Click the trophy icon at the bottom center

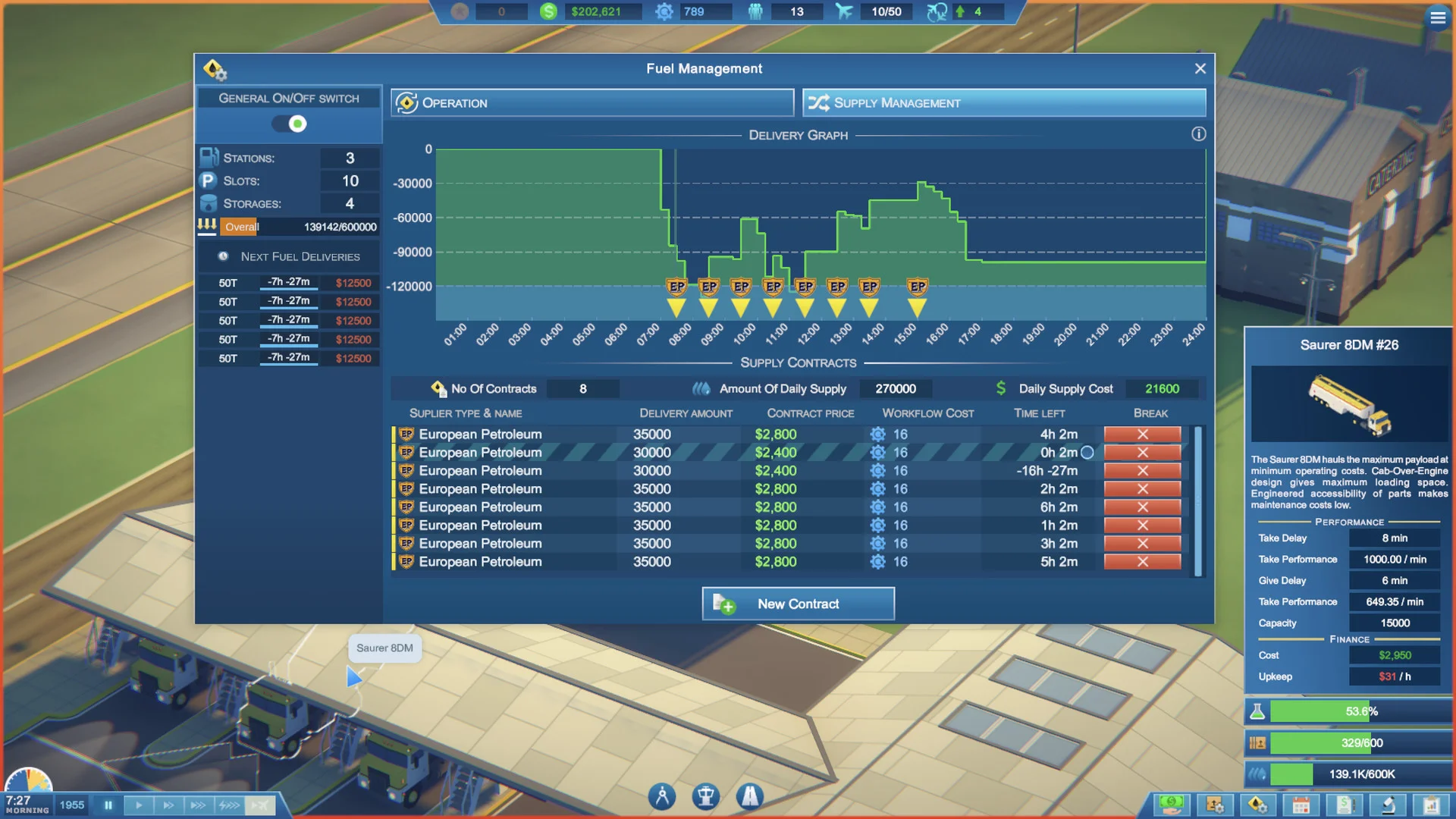(x=706, y=796)
